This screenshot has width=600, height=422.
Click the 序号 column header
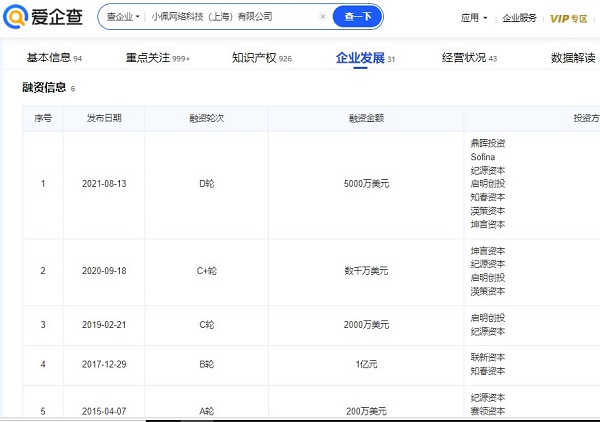point(43,118)
